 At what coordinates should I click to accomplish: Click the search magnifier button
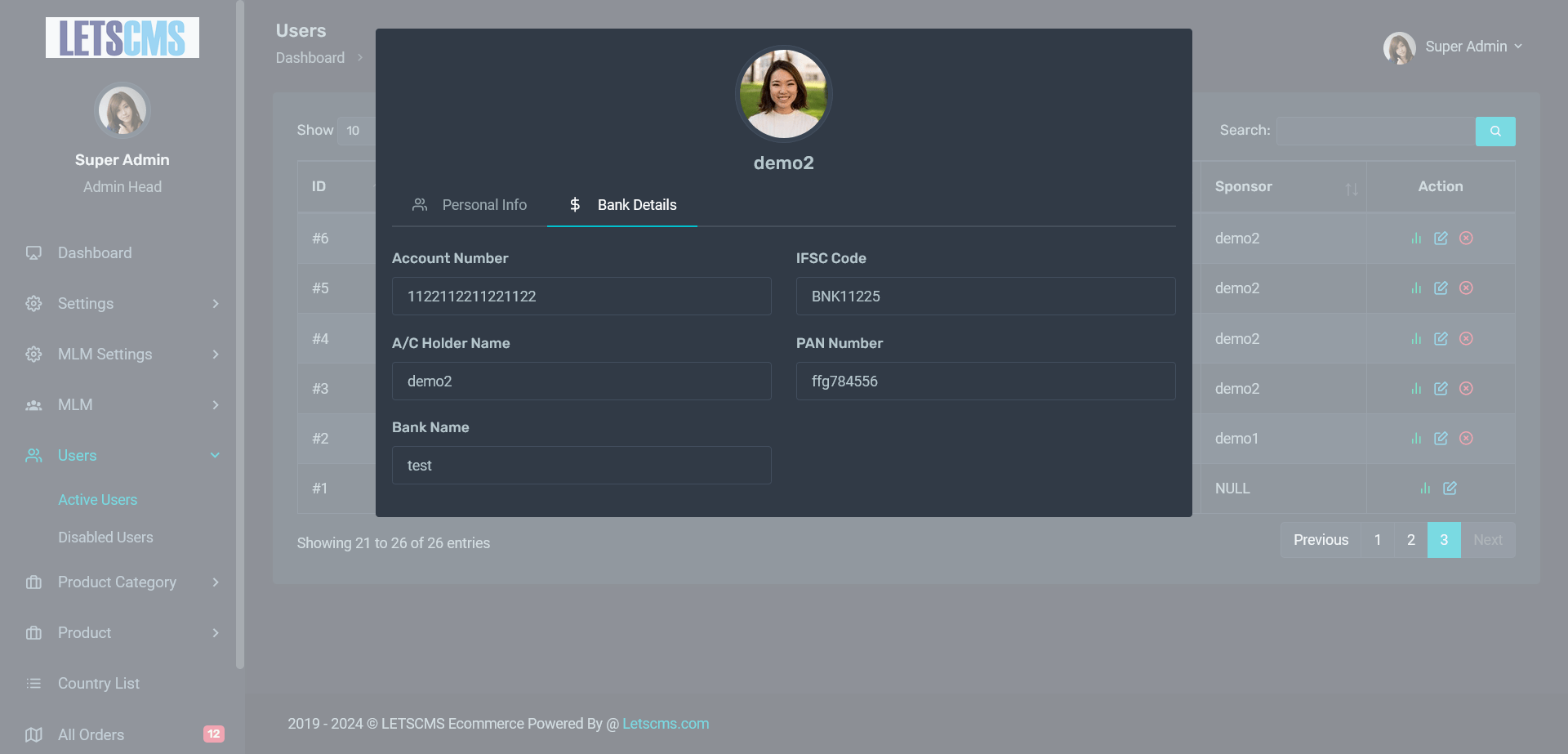click(x=1495, y=131)
